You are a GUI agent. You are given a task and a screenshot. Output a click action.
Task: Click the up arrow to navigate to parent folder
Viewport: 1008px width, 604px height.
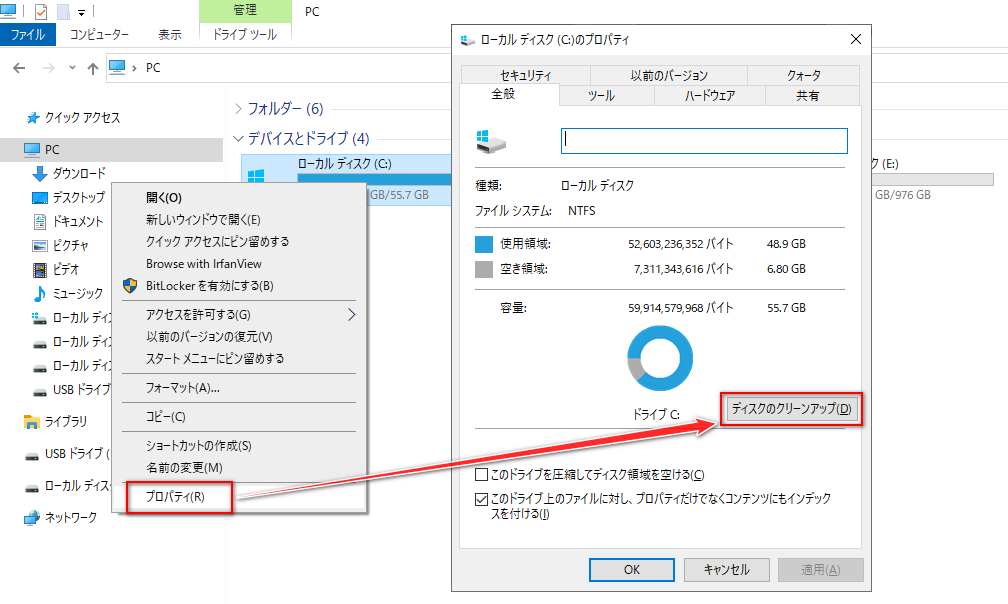click(91, 67)
